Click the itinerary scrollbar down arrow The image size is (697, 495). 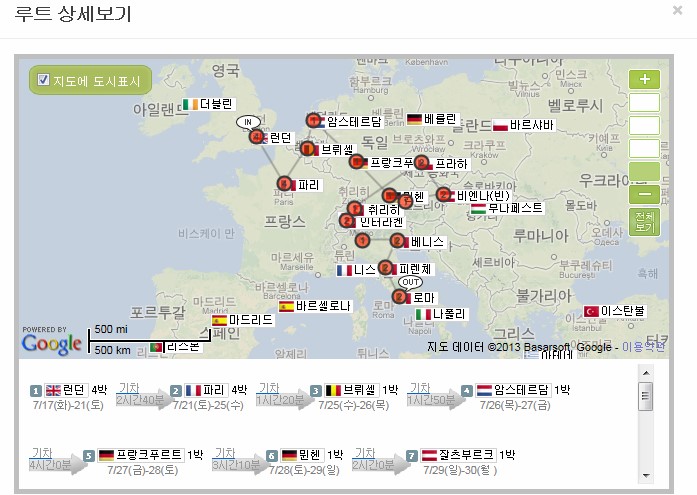(646, 475)
